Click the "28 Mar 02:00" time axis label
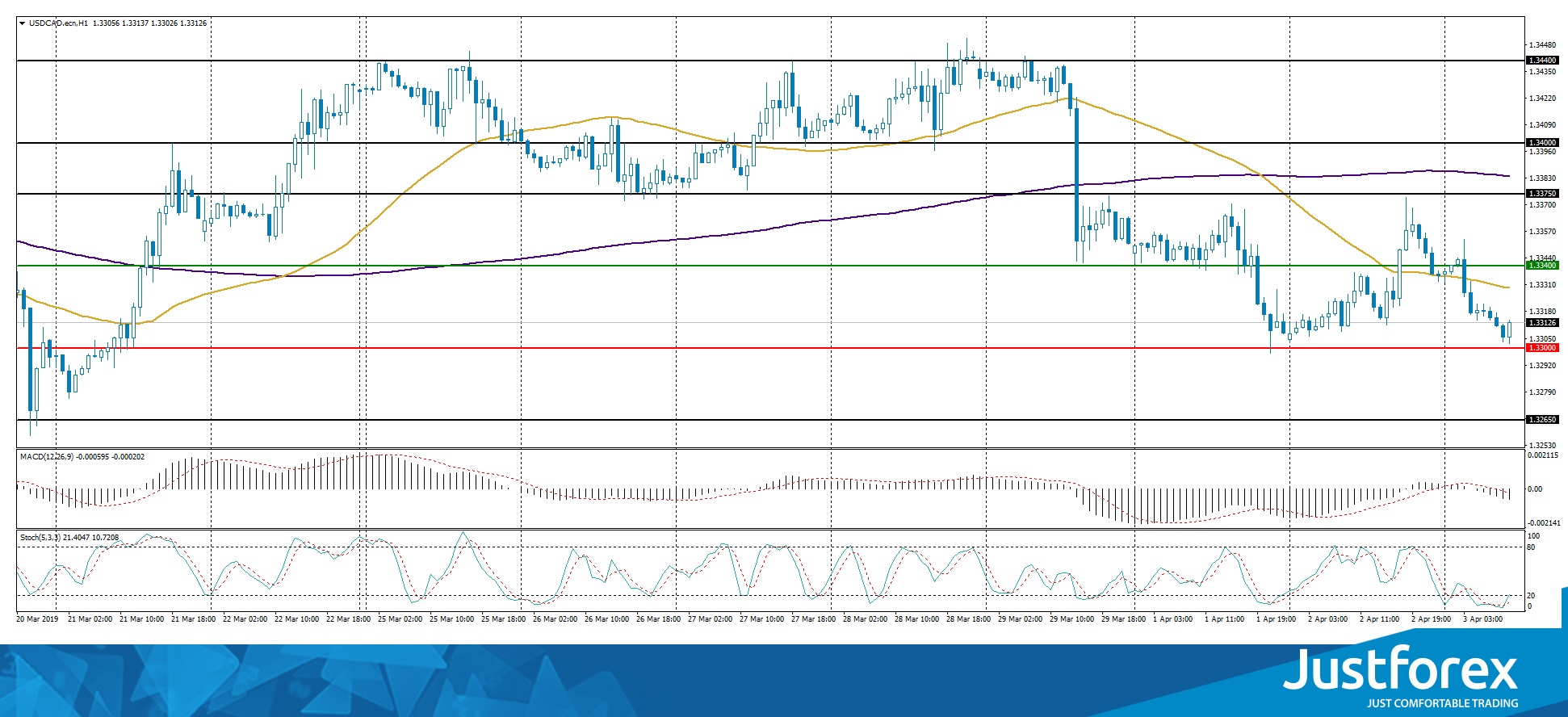The width and height of the screenshot is (1568, 717). (x=866, y=619)
